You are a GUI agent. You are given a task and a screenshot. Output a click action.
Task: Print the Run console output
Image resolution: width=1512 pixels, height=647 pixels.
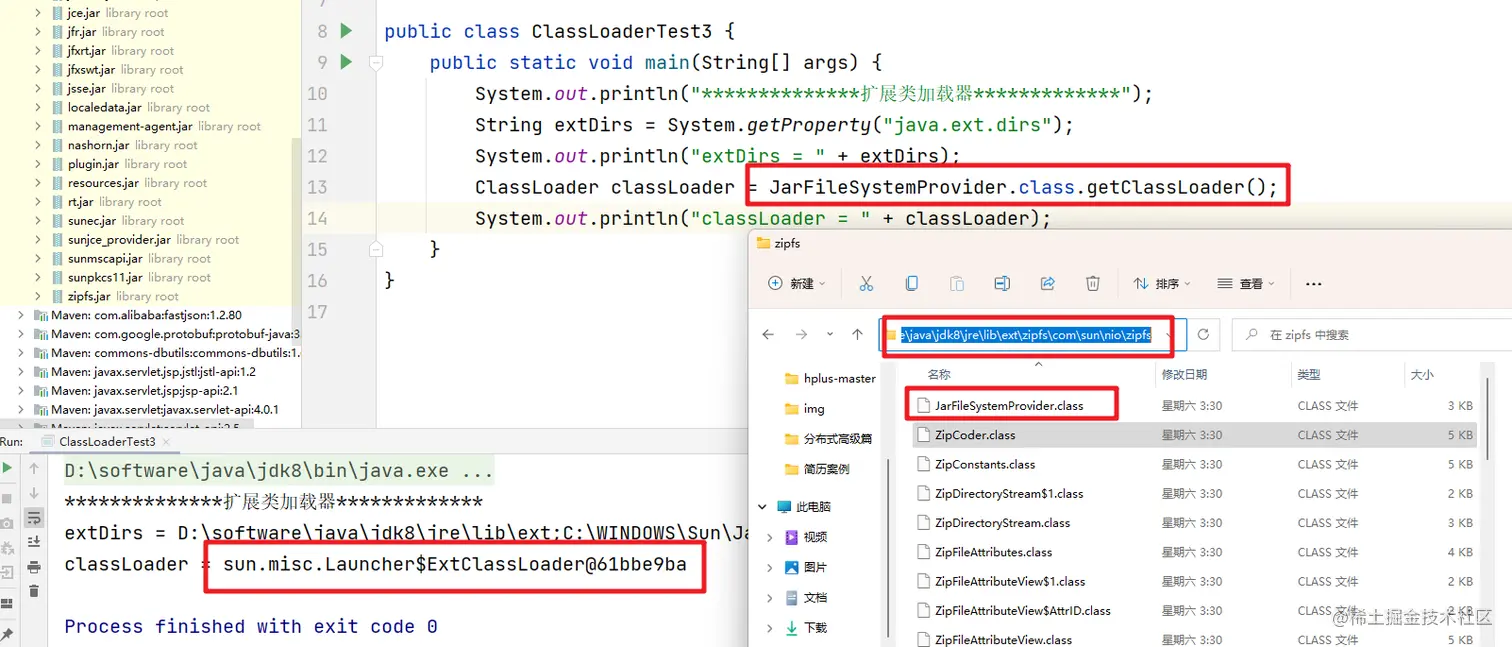click(x=34, y=567)
